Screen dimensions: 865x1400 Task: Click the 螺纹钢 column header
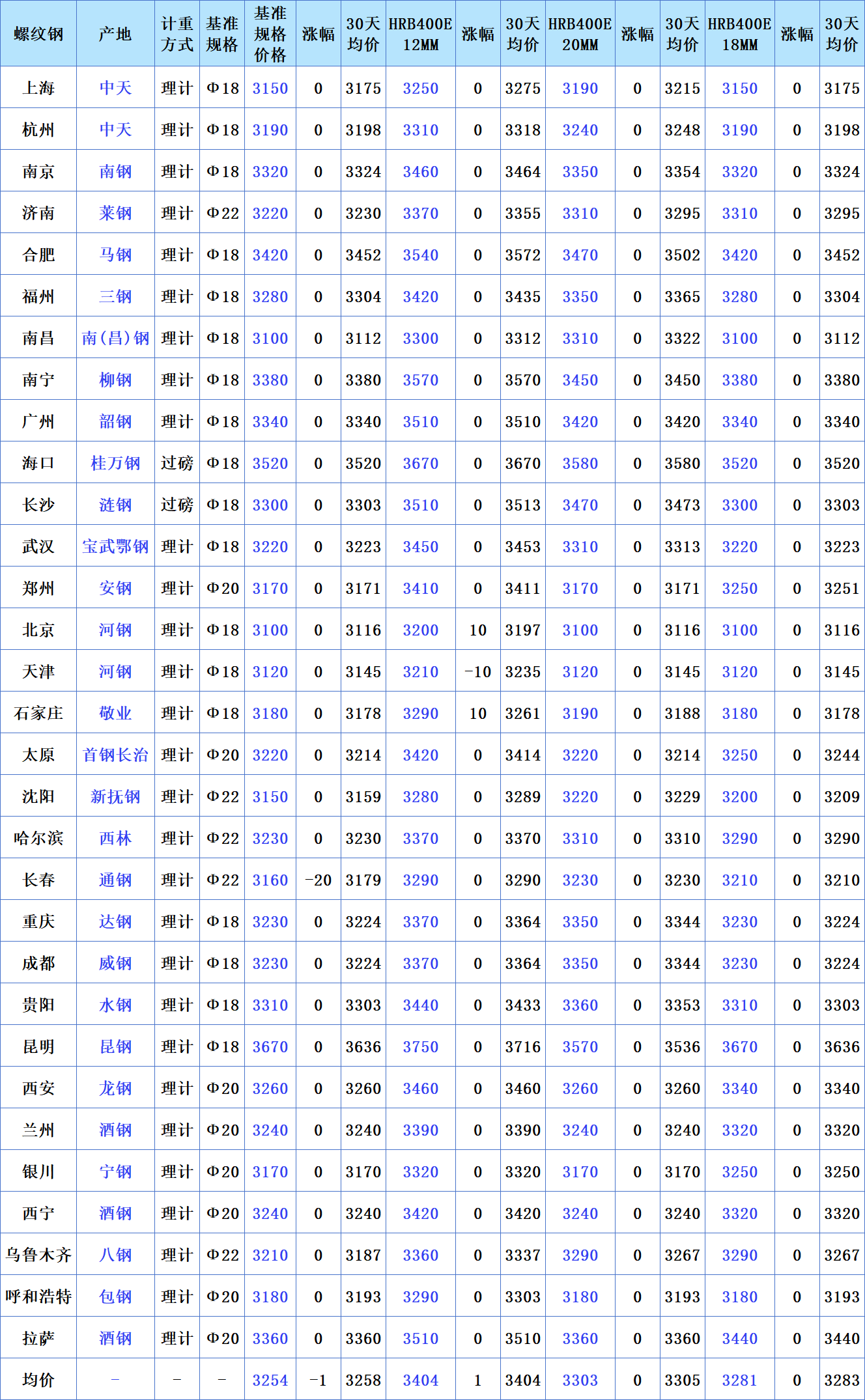(x=38, y=34)
